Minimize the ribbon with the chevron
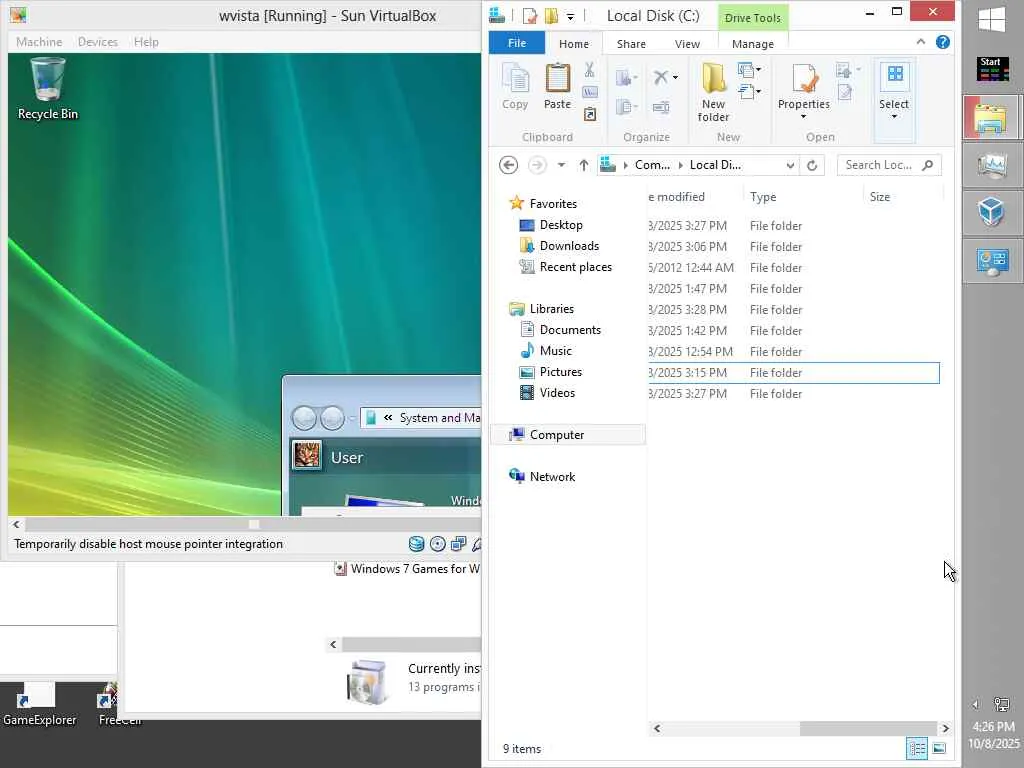1024x768 pixels. [x=921, y=42]
